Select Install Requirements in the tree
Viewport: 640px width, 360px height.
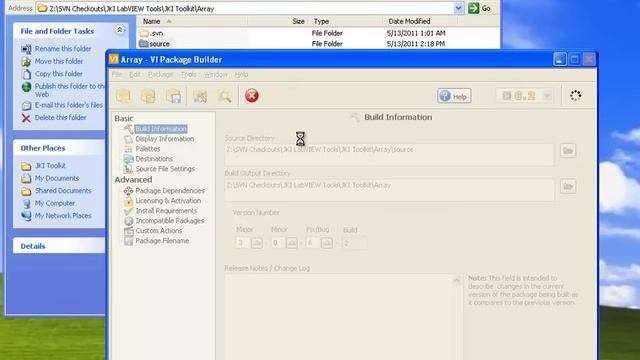coord(166,211)
